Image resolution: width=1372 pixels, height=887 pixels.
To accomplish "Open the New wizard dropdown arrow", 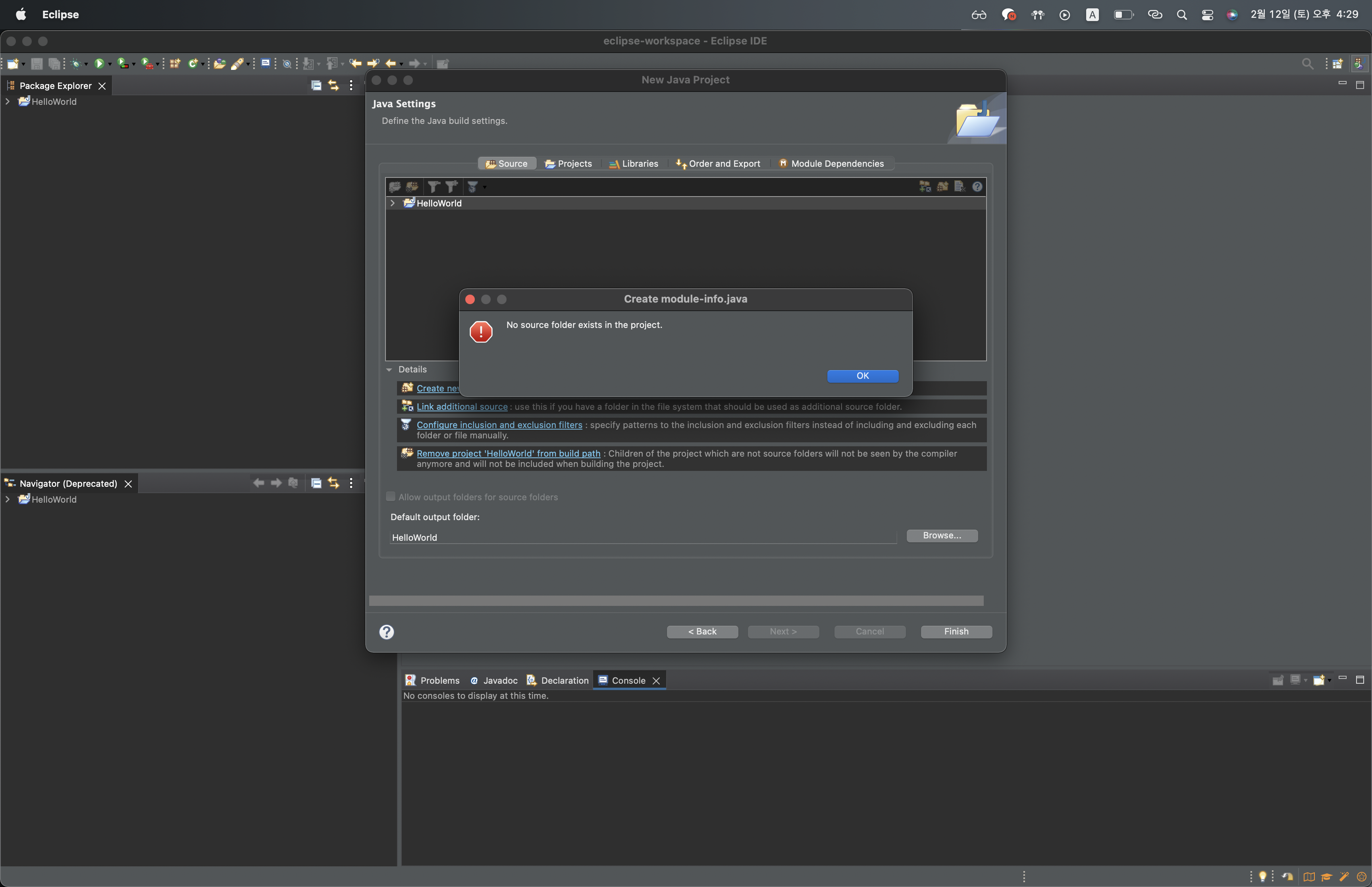I will [x=23, y=64].
